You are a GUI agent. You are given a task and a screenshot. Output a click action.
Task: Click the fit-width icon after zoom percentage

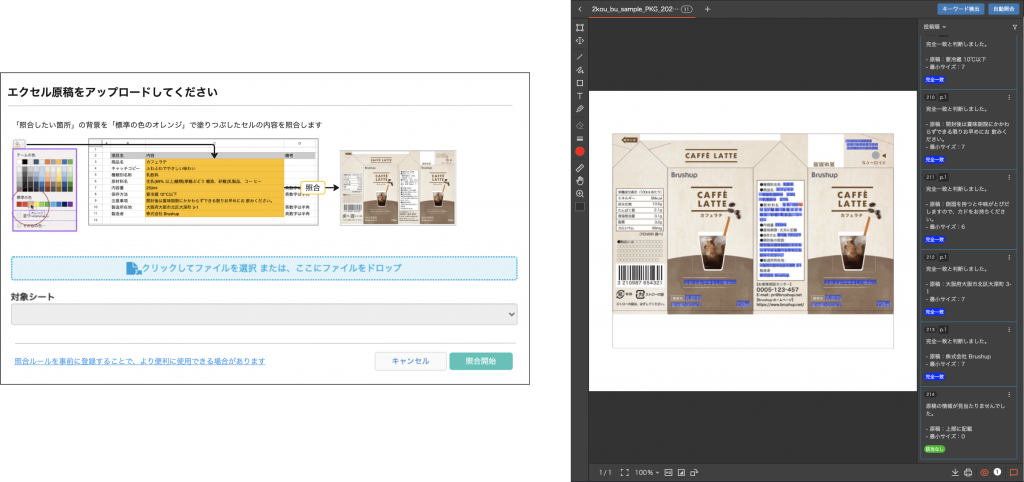668,472
